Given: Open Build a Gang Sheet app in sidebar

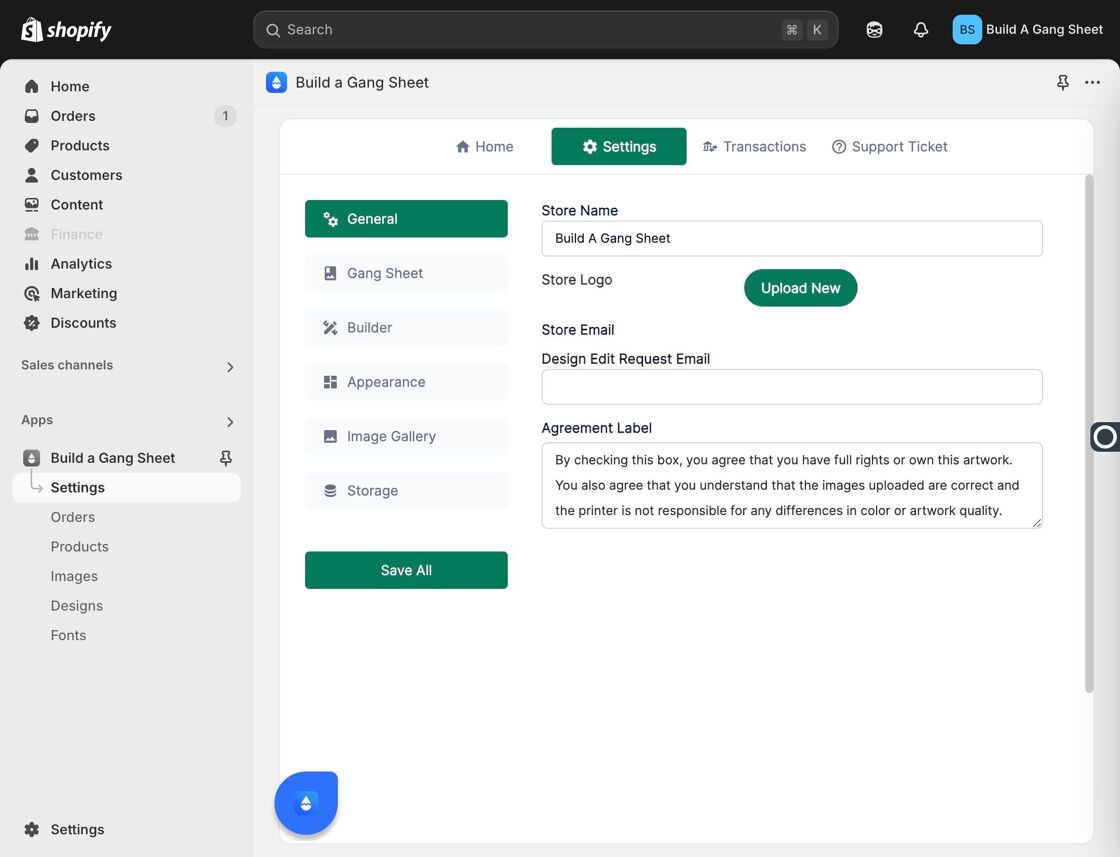Looking at the screenshot, I should 112,458.
